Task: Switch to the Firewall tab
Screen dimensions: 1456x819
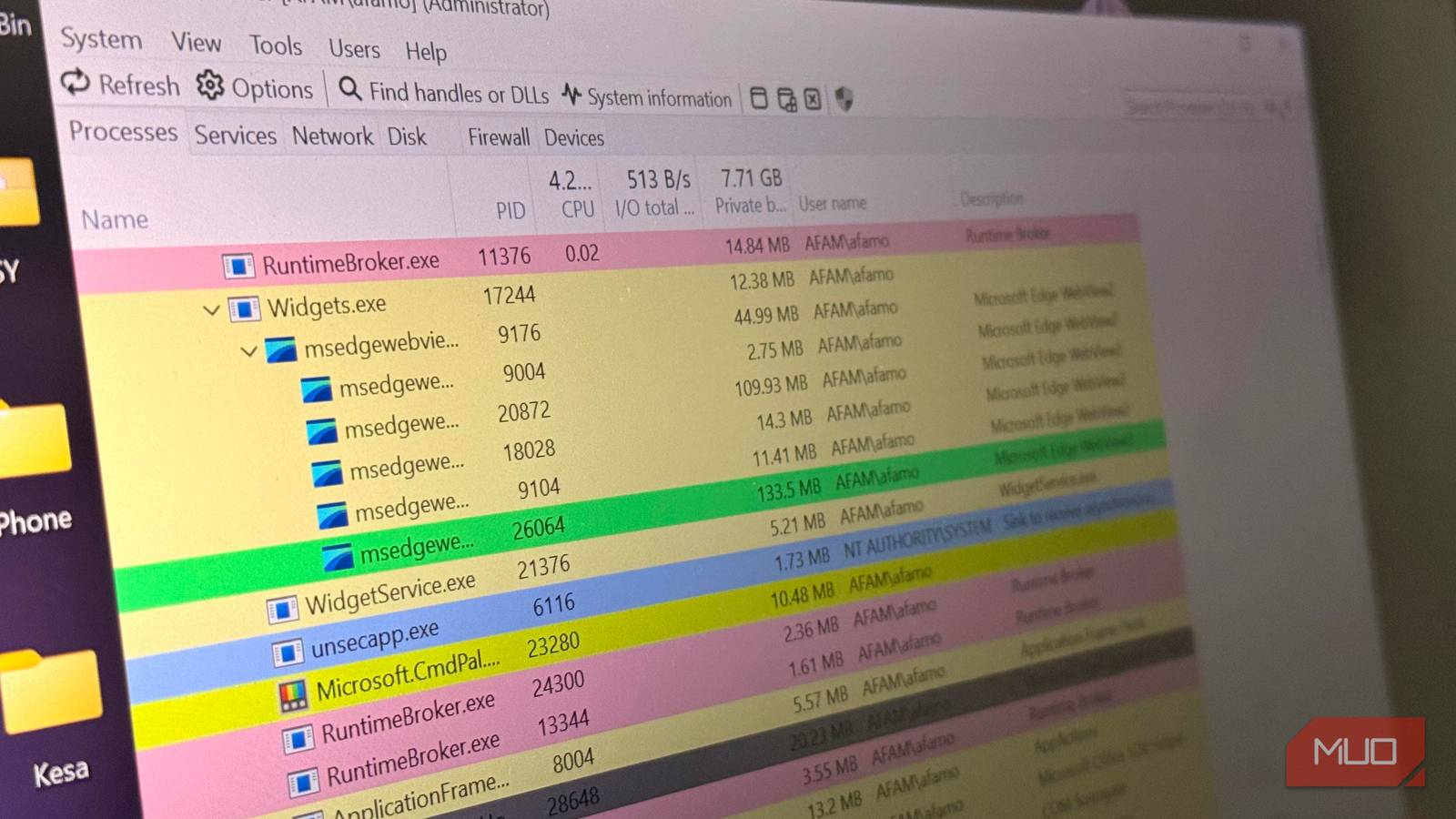Action: (499, 137)
